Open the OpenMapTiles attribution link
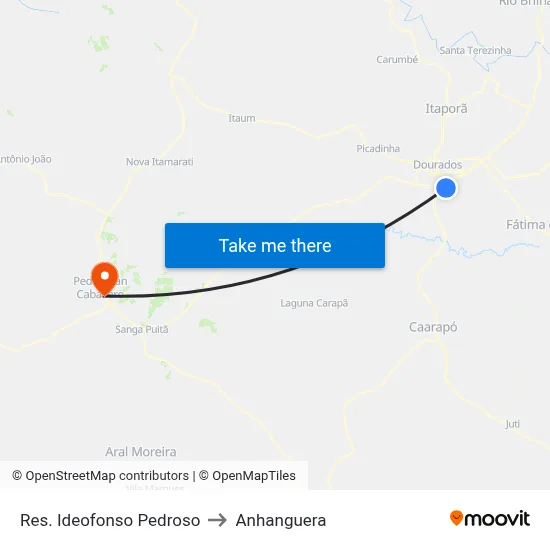Image resolution: width=550 pixels, height=550 pixels. 247,476
